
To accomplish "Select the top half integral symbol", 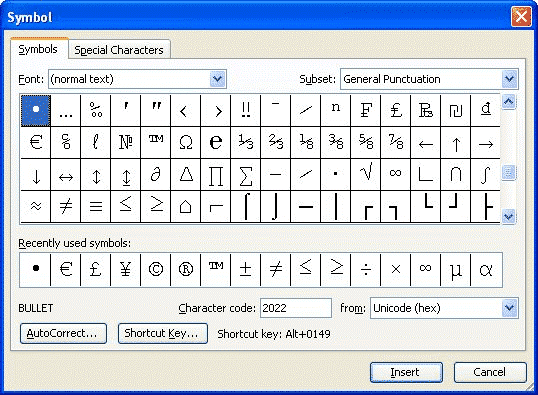I will pyautogui.click(x=246, y=207).
